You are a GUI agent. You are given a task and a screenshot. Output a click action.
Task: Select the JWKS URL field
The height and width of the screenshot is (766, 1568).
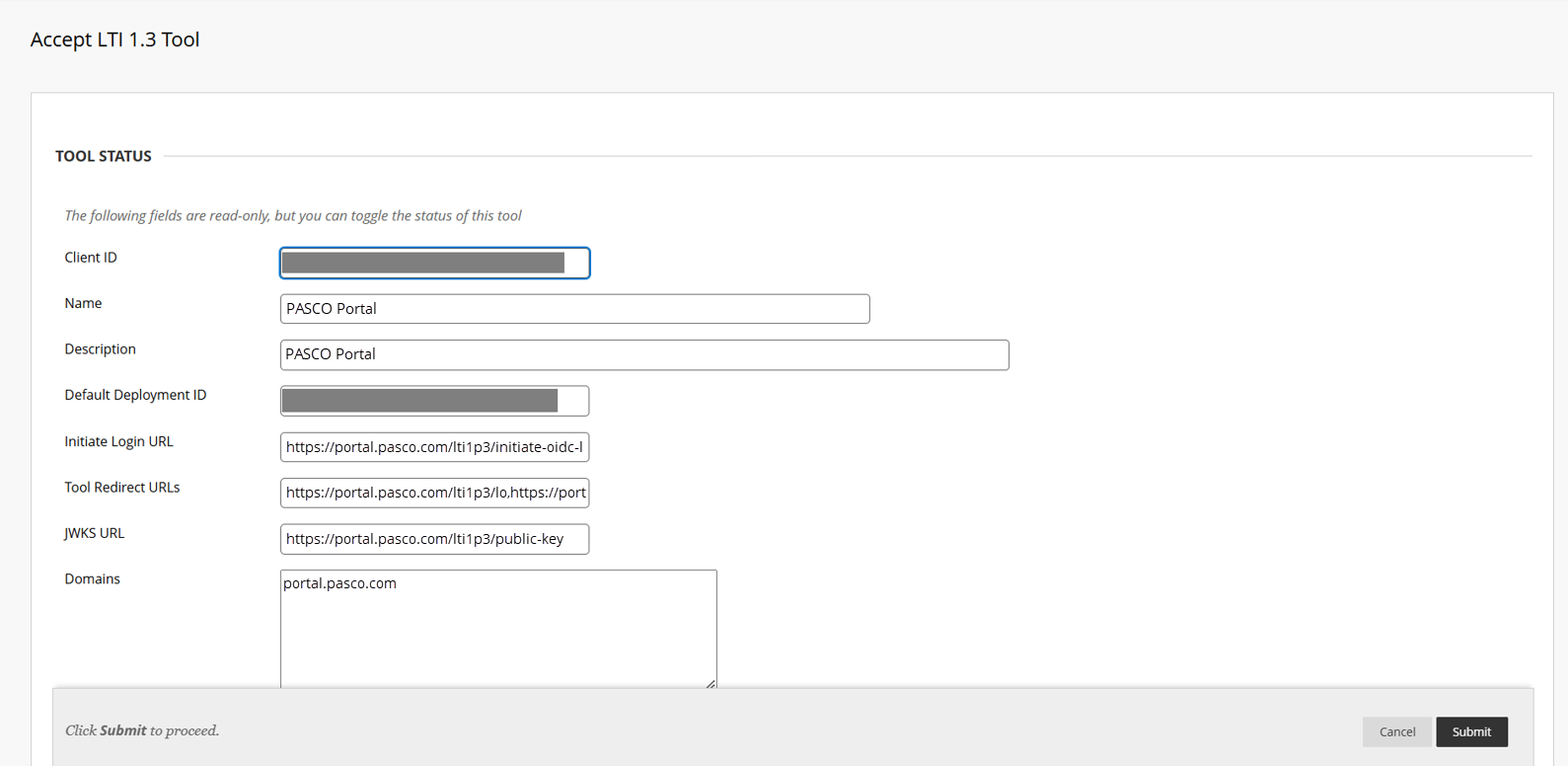pos(434,539)
